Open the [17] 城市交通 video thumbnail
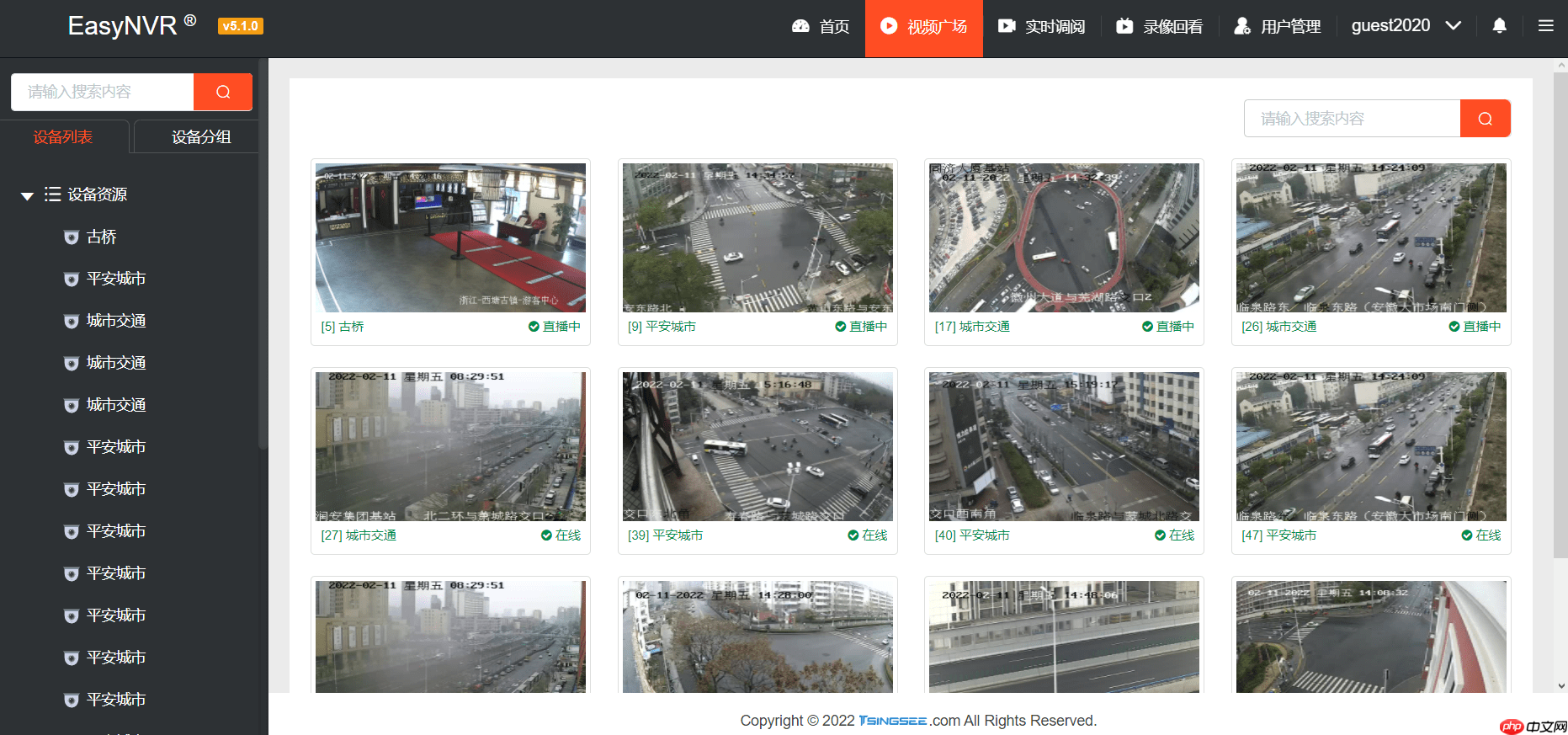 click(x=1064, y=237)
